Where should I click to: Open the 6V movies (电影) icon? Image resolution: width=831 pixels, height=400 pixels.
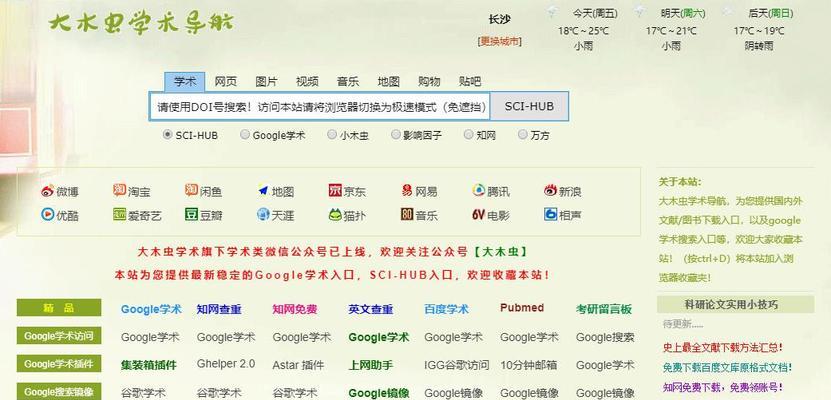point(479,215)
